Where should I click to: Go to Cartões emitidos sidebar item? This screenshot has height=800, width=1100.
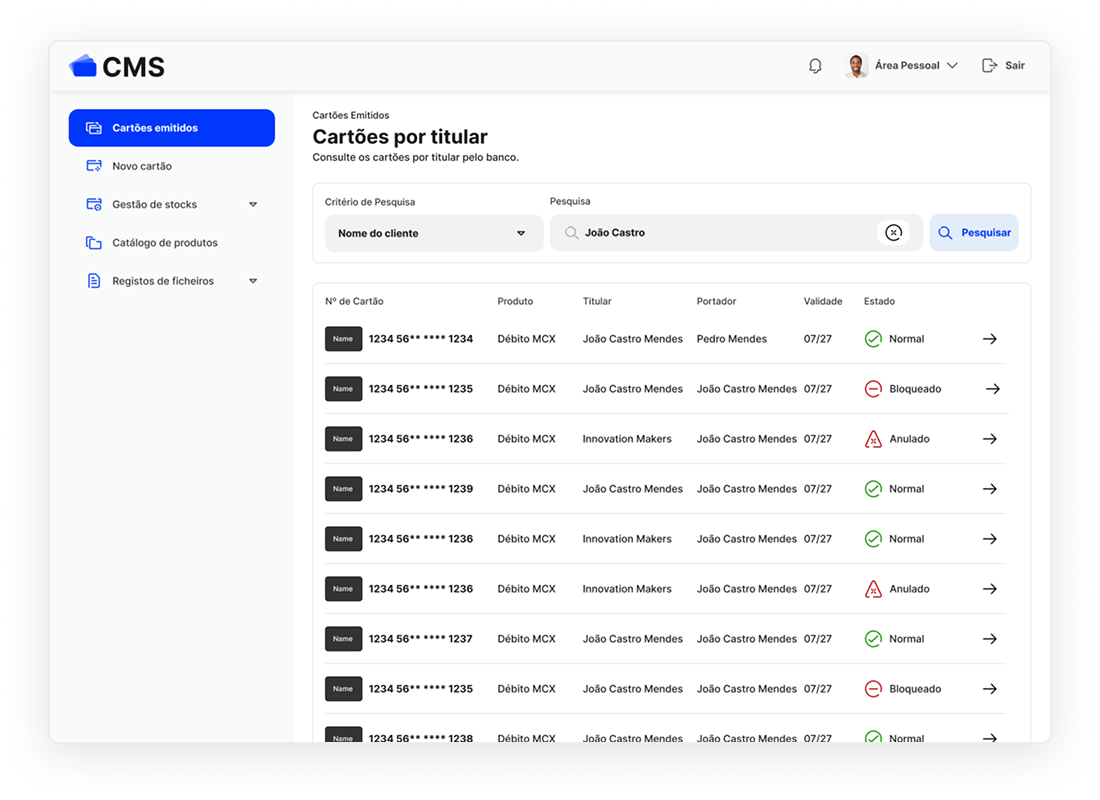tap(171, 128)
